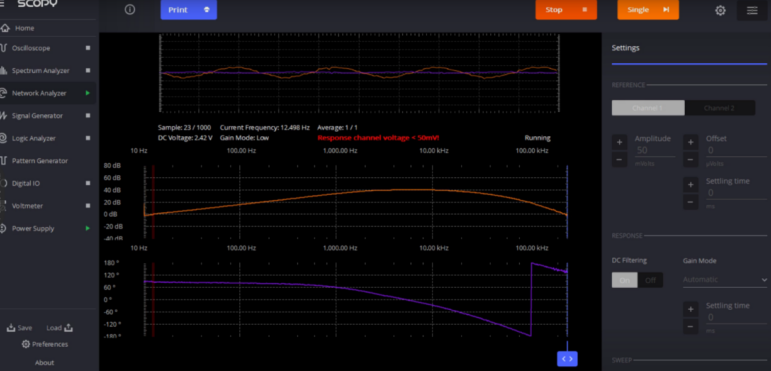Increase Amplitude with plus stepper
Screen dimensions: 771x371
point(619,143)
